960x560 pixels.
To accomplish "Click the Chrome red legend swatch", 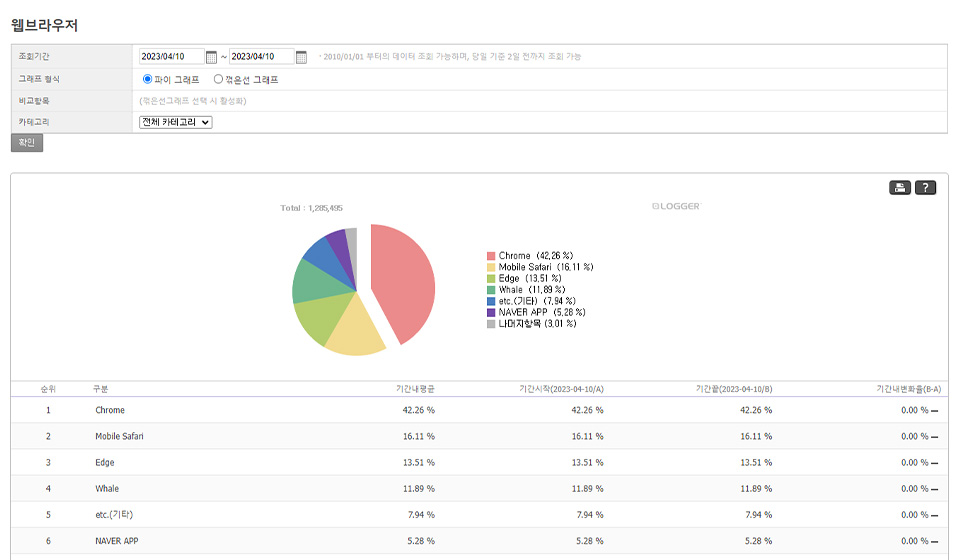I will point(491,256).
